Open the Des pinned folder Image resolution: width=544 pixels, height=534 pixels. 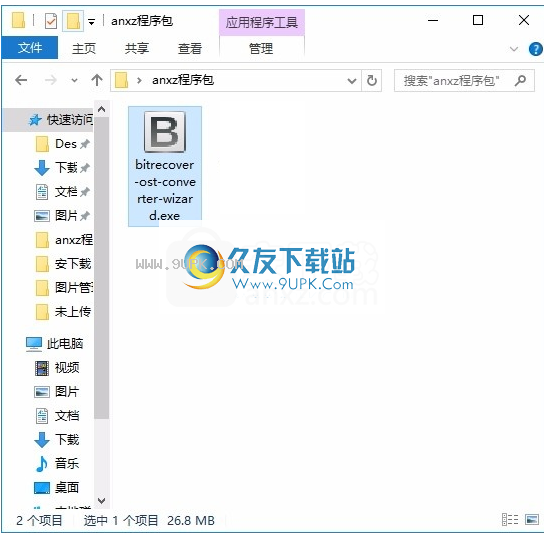click(x=62, y=144)
